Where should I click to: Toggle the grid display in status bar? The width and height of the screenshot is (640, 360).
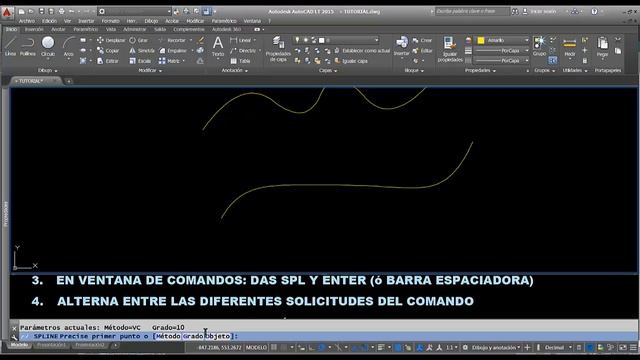point(274,348)
